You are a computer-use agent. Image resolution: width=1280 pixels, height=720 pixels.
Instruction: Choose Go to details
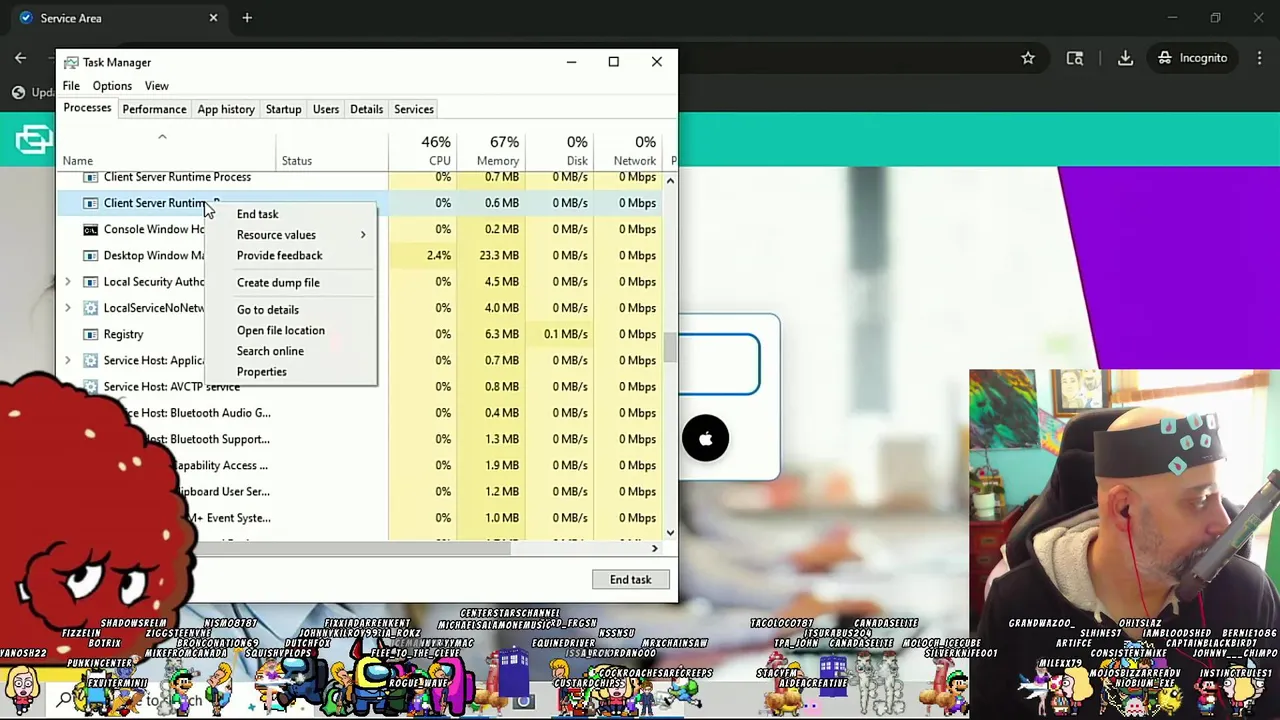point(267,309)
